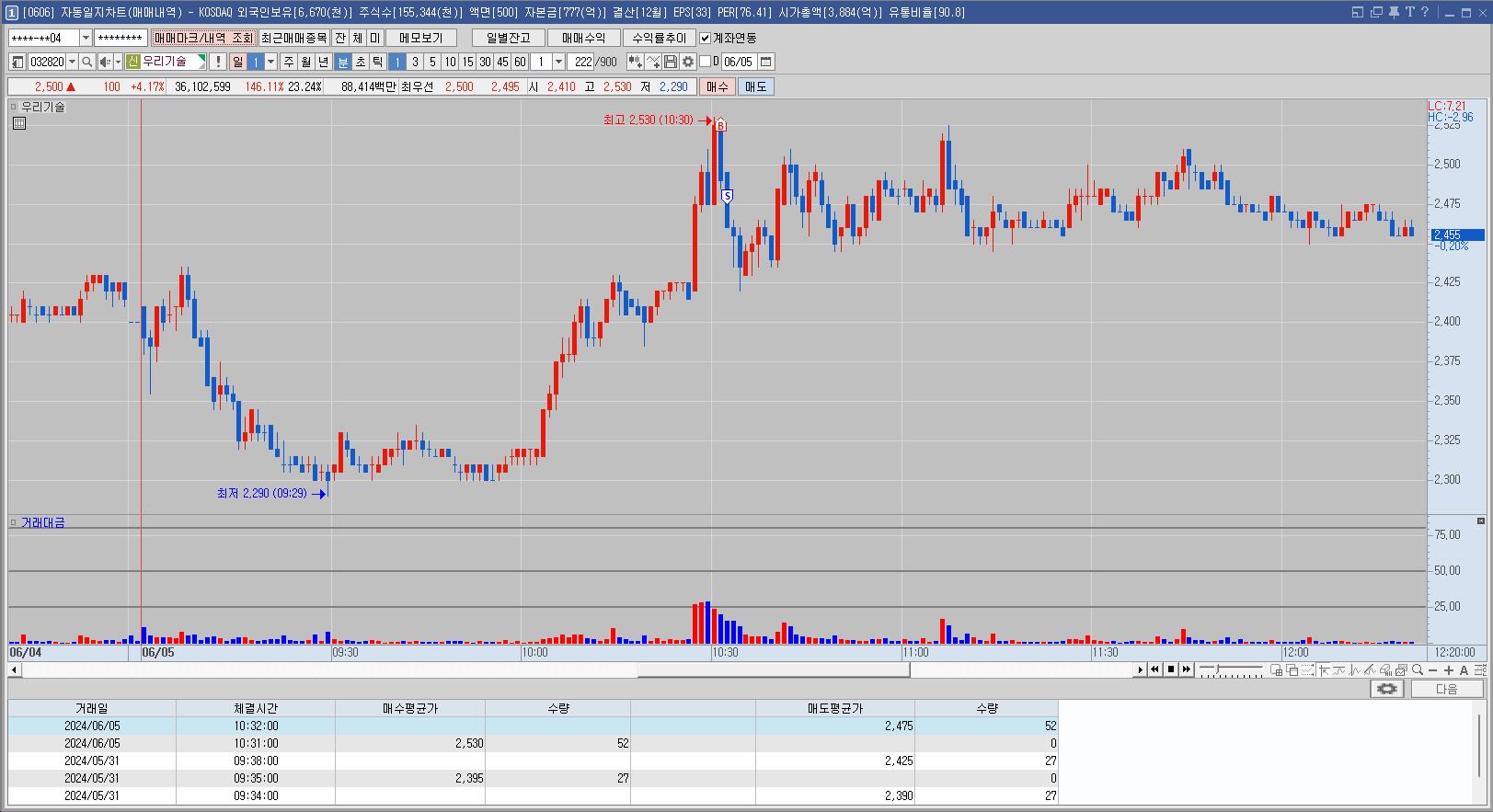
Task: Open chart settings gear in top toolbar
Action: pyautogui.click(x=688, y=62)
